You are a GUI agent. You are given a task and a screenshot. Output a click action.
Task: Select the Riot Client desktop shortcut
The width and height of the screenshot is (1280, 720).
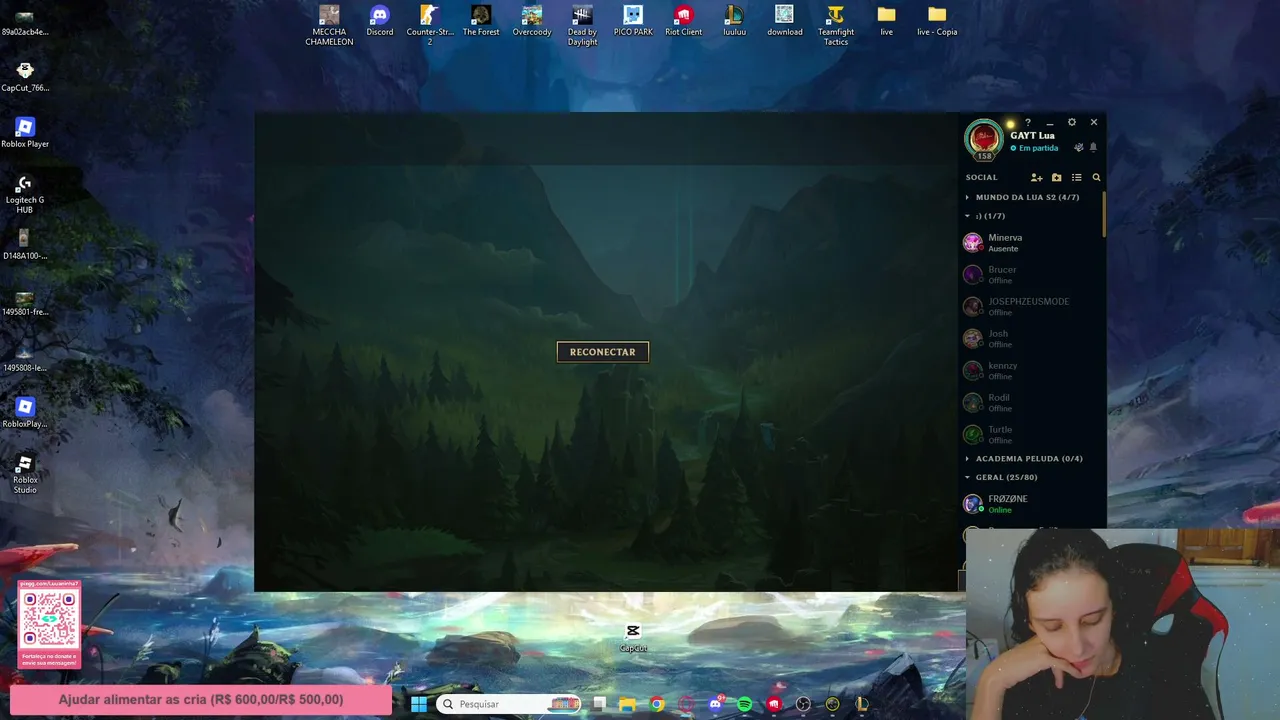click(x=684, y=21)
